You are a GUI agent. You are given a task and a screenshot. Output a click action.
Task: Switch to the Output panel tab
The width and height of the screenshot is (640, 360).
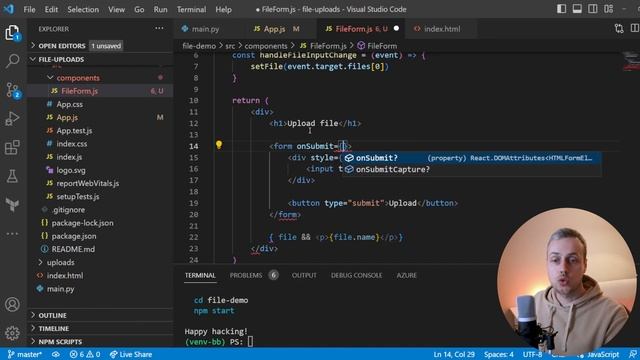304,275
